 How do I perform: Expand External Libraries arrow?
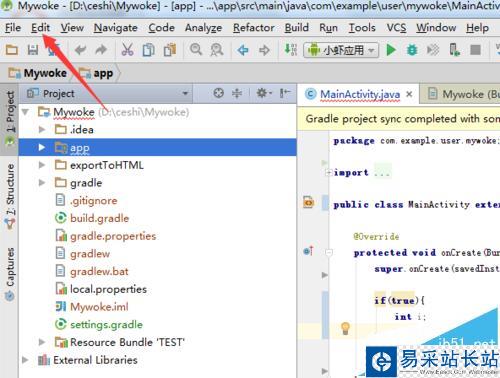click(x=25, y=360)
